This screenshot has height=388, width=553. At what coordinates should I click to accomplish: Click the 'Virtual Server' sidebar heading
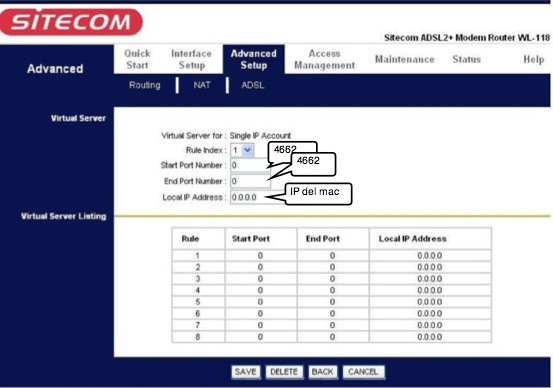click(x=78, y=118)
